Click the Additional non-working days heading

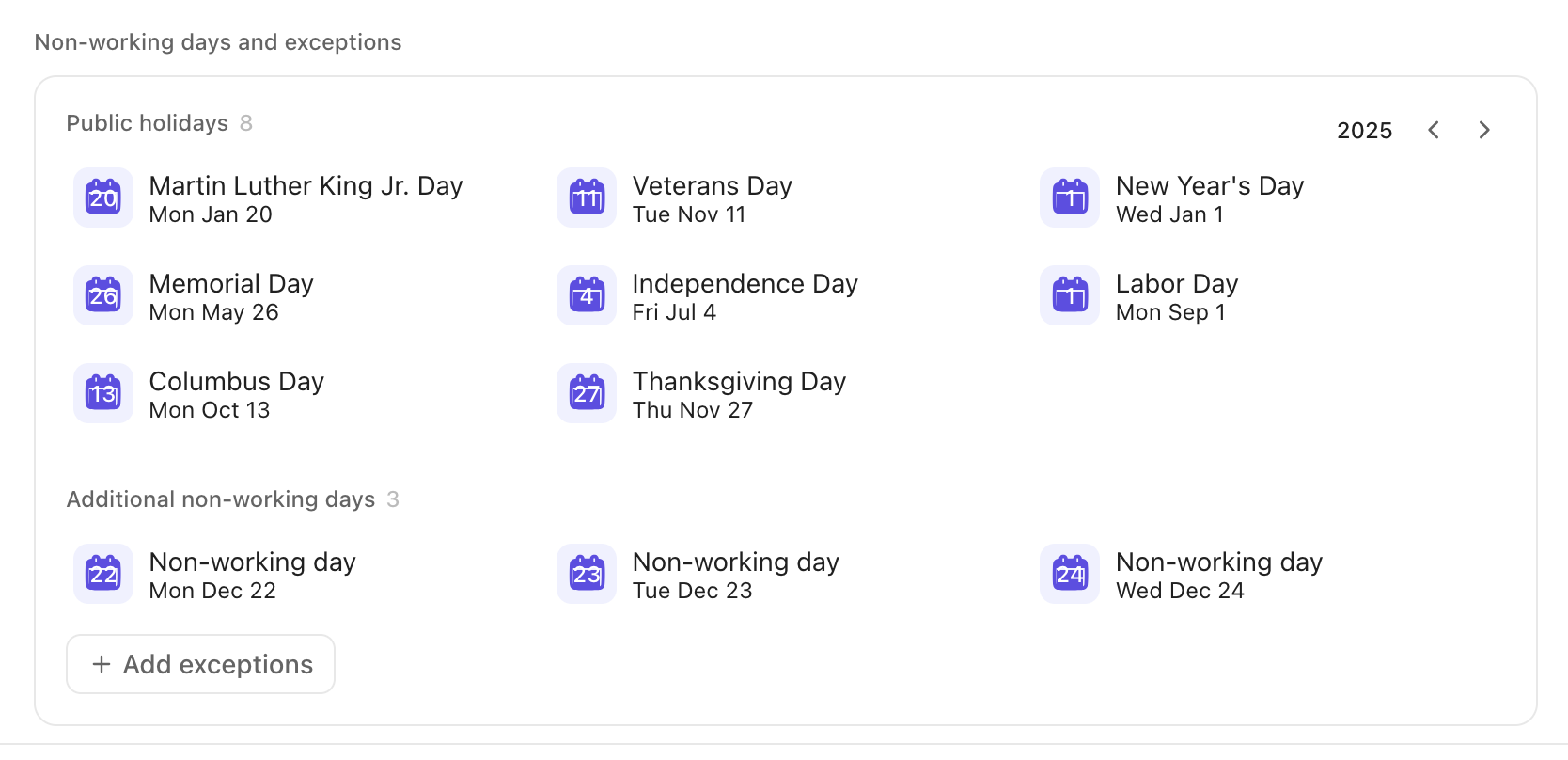[221, 499]
